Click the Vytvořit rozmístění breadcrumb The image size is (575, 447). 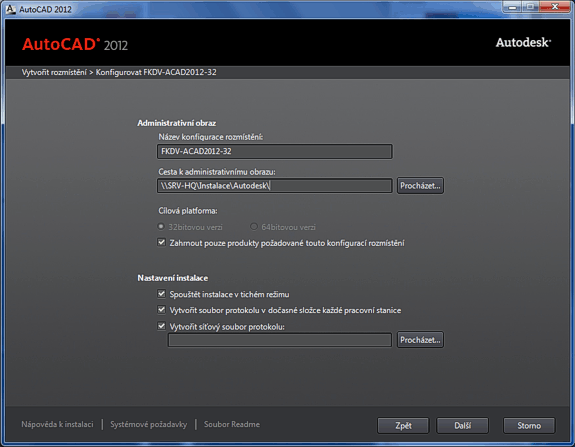tap(54, 72)
